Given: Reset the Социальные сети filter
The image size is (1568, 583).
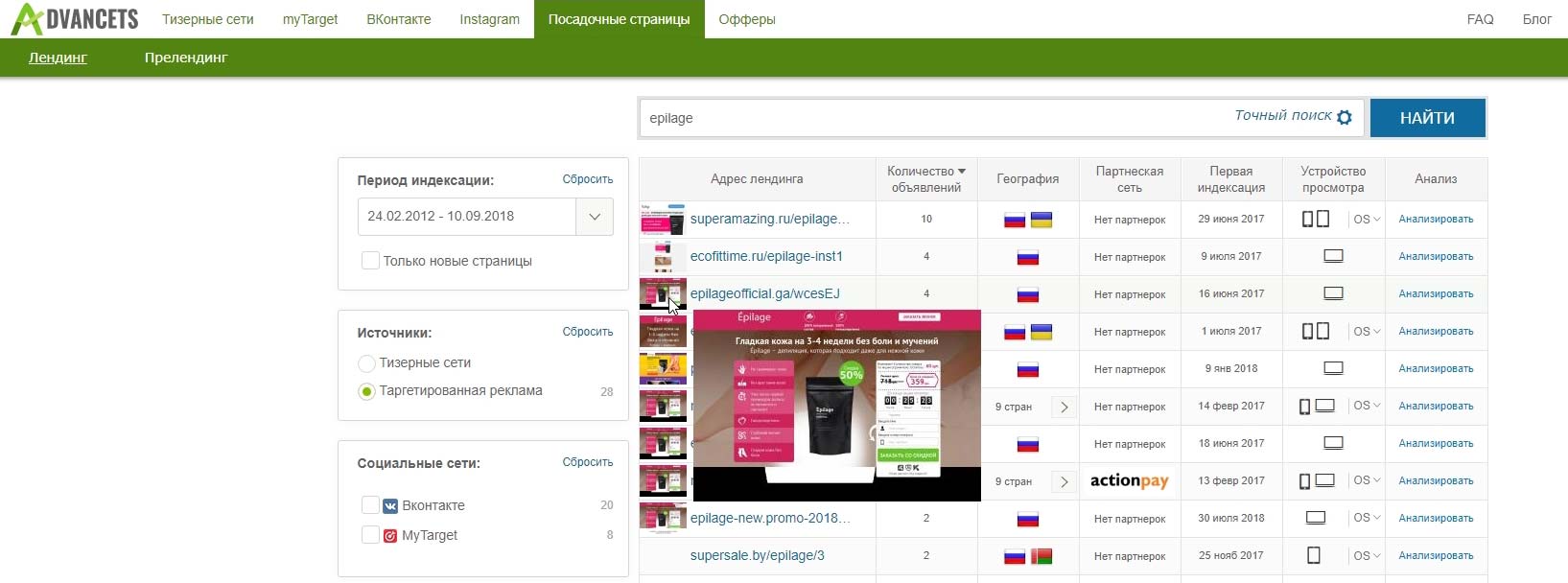Looking at the screenshot, I should [x=588, y=462].
